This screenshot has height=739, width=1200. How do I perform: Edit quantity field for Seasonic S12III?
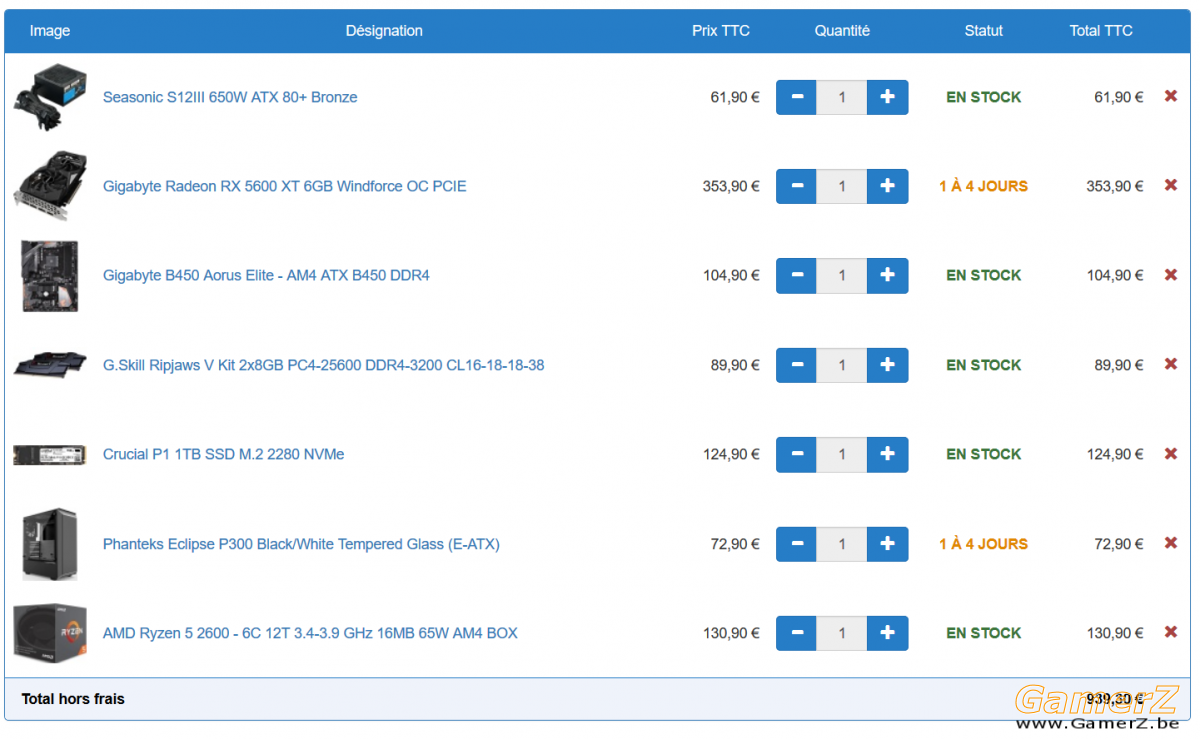click(842, 97)
